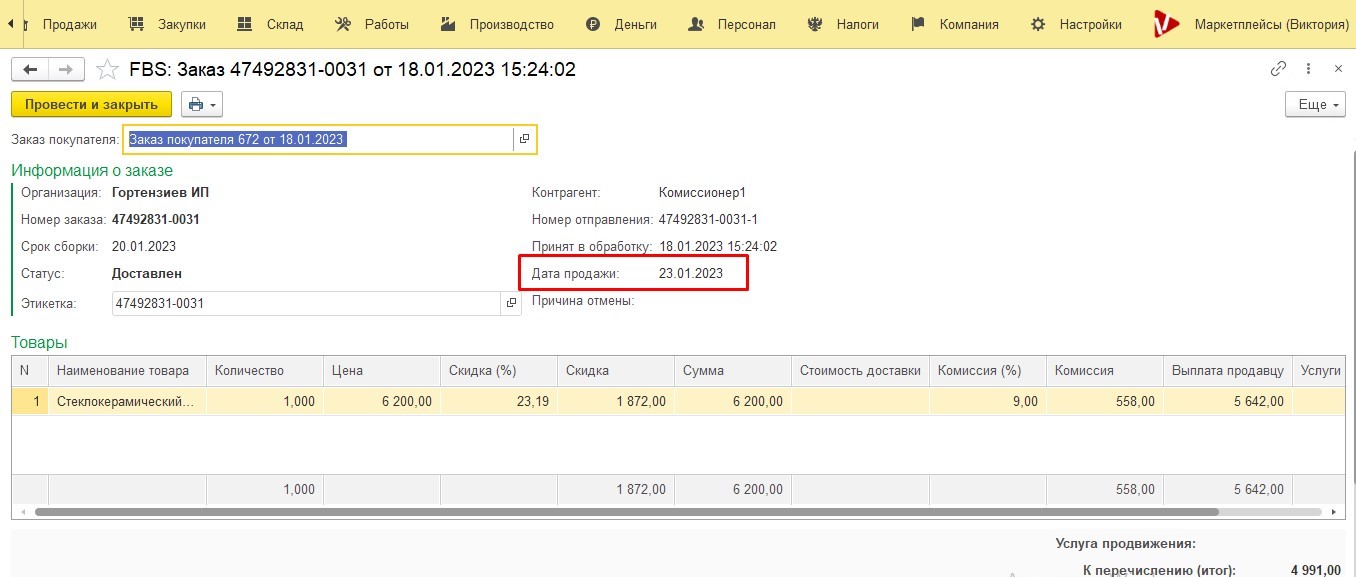Click the Цена column header
Image resolution: width=1356 pixels, height=577 pixels.
(382, 370)
